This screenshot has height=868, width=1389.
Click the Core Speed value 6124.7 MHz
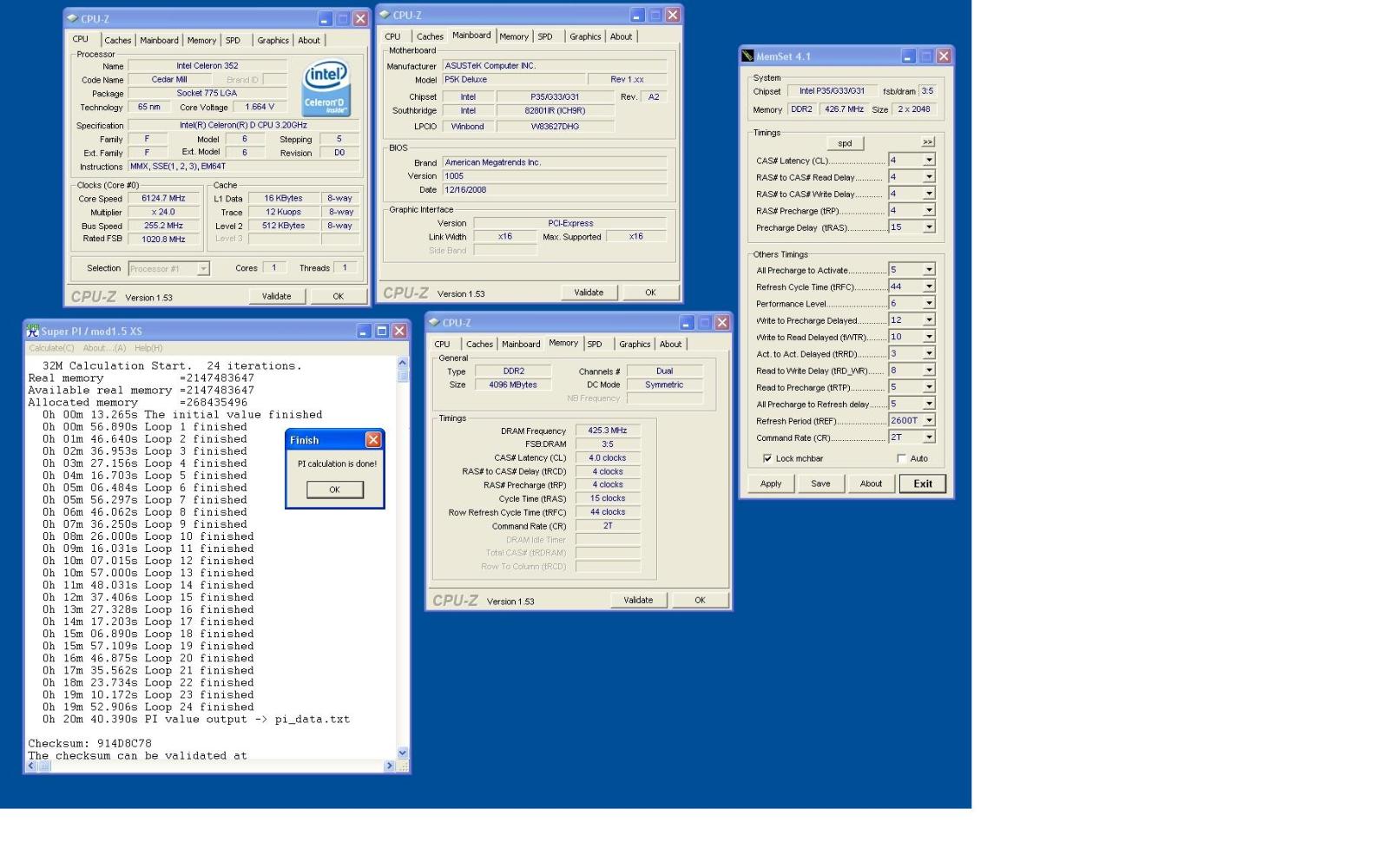click(164, 199)
